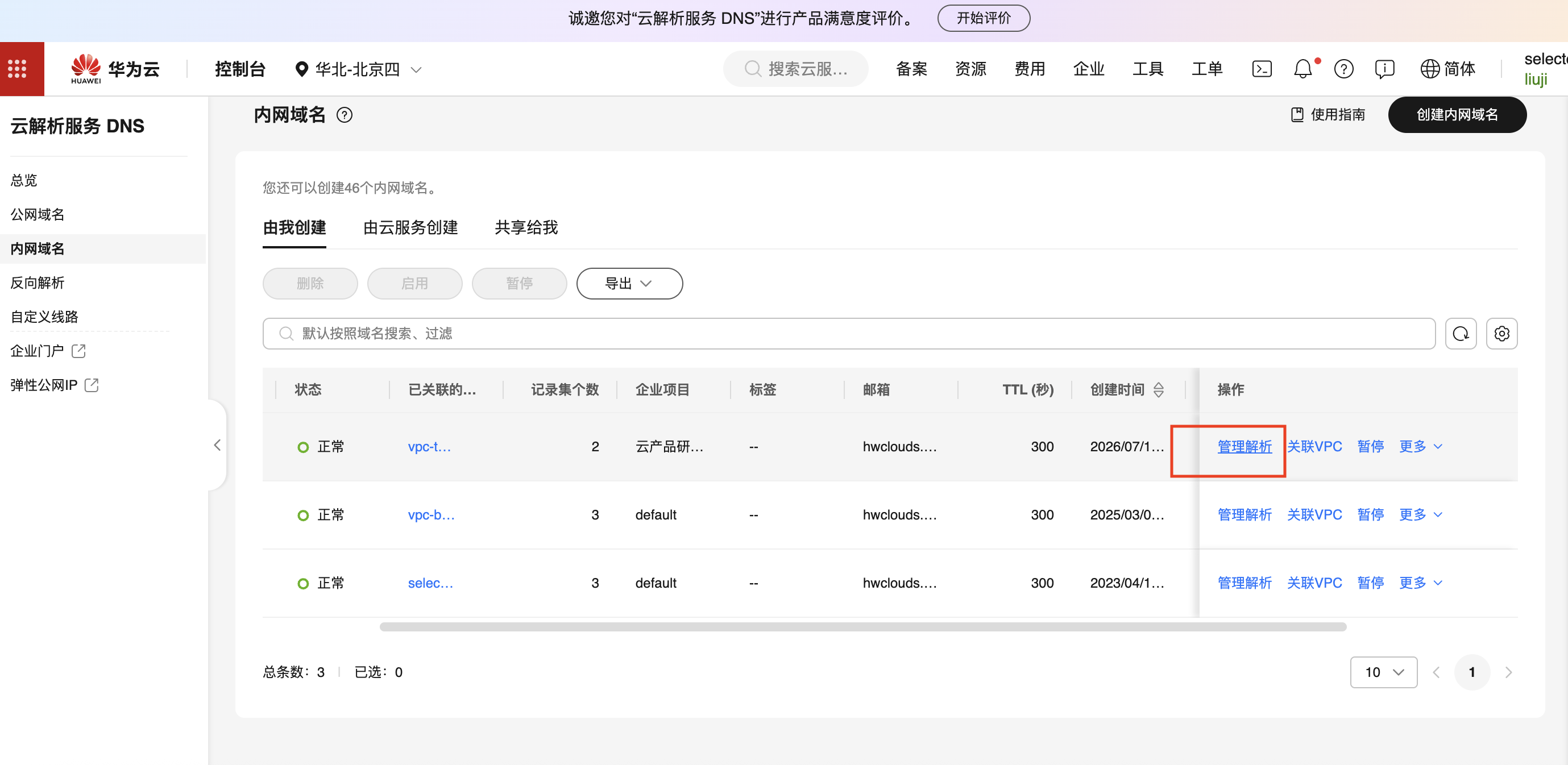This screenshot has height=765, width=1568.
Task: Switch to 共享给我 tab
Action: click(x=526, y=227)
